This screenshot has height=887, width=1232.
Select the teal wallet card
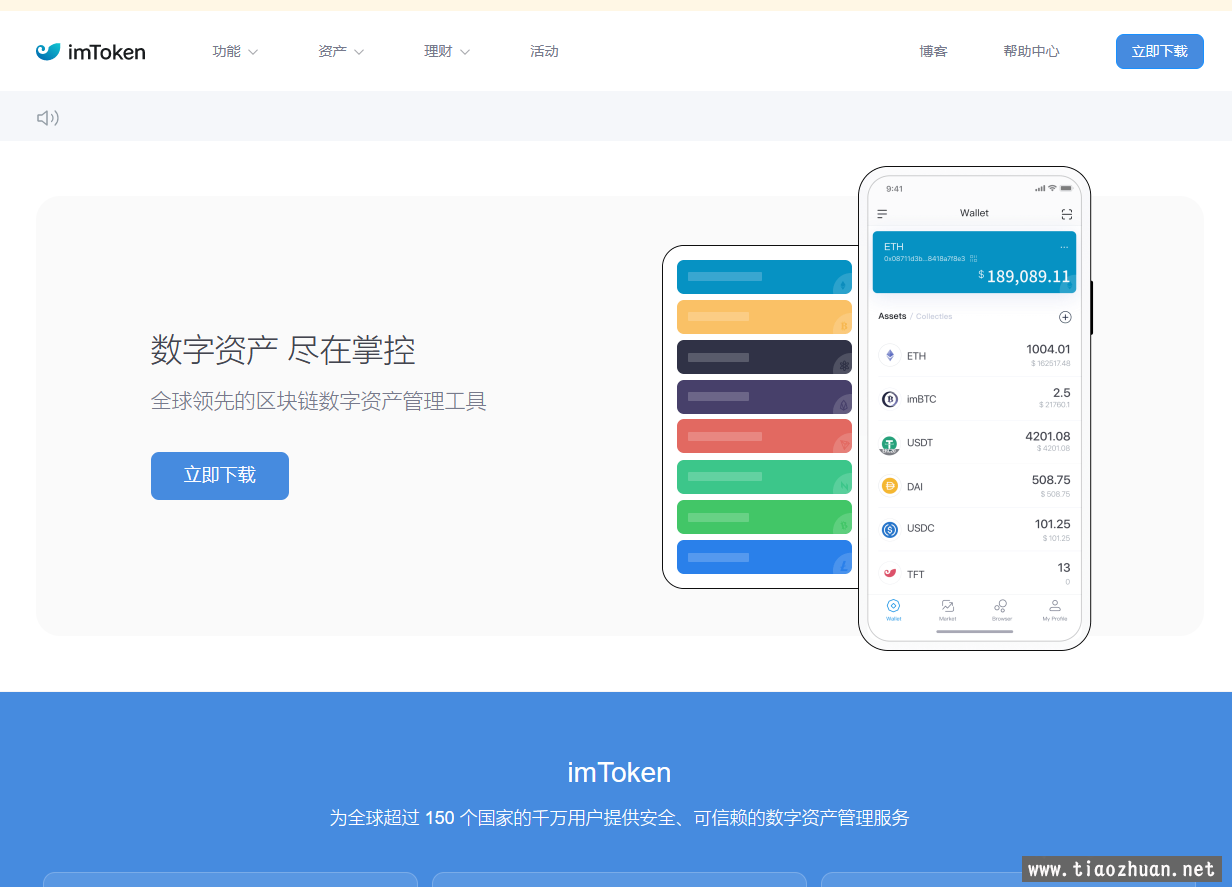pos(764,277)
